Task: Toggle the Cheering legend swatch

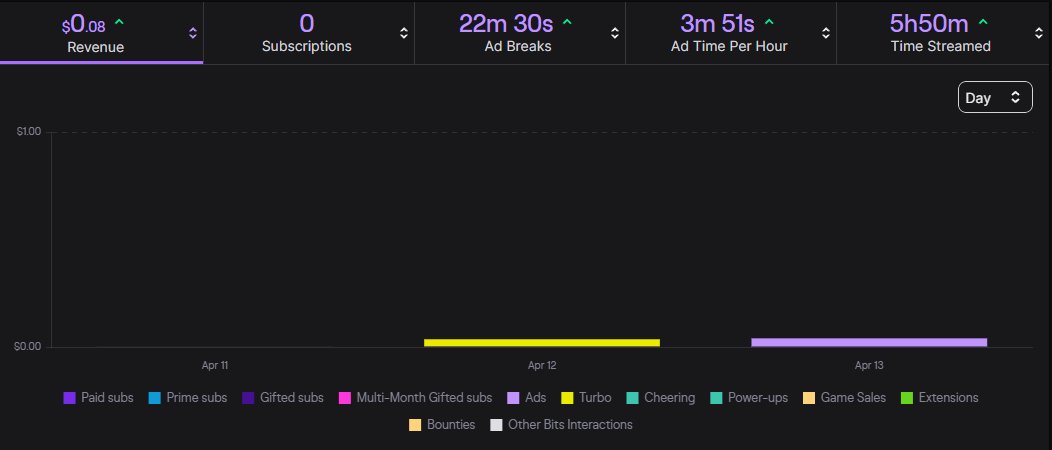Action: (x=632, y=398)
